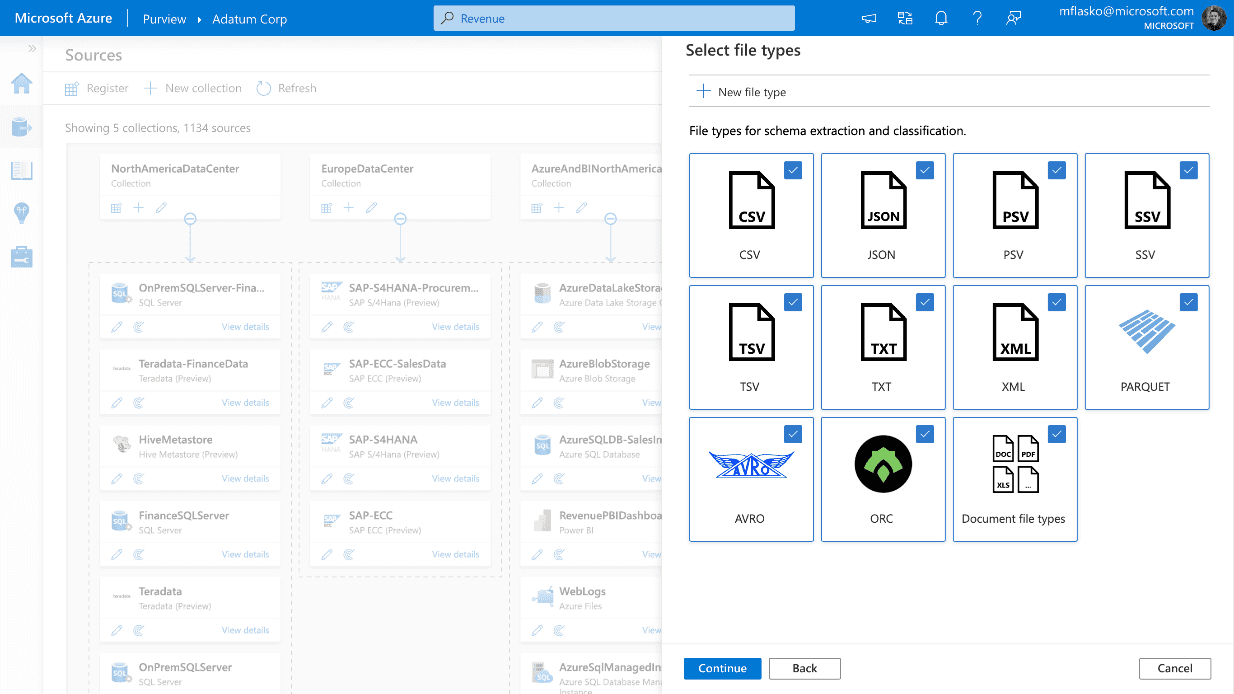Open View details for FinanceSQLServer
The width and height of the screenshot is (1234, 694).
point(245,554)
